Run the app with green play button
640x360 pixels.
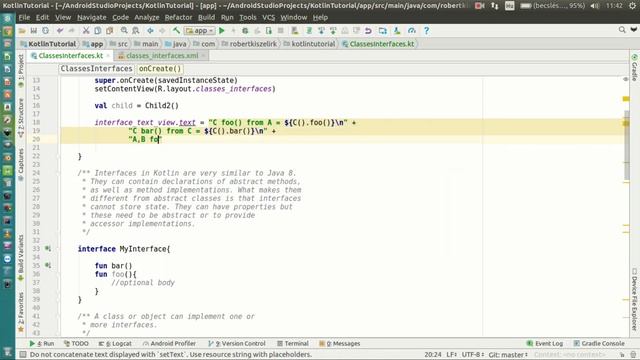coord(222,31)
